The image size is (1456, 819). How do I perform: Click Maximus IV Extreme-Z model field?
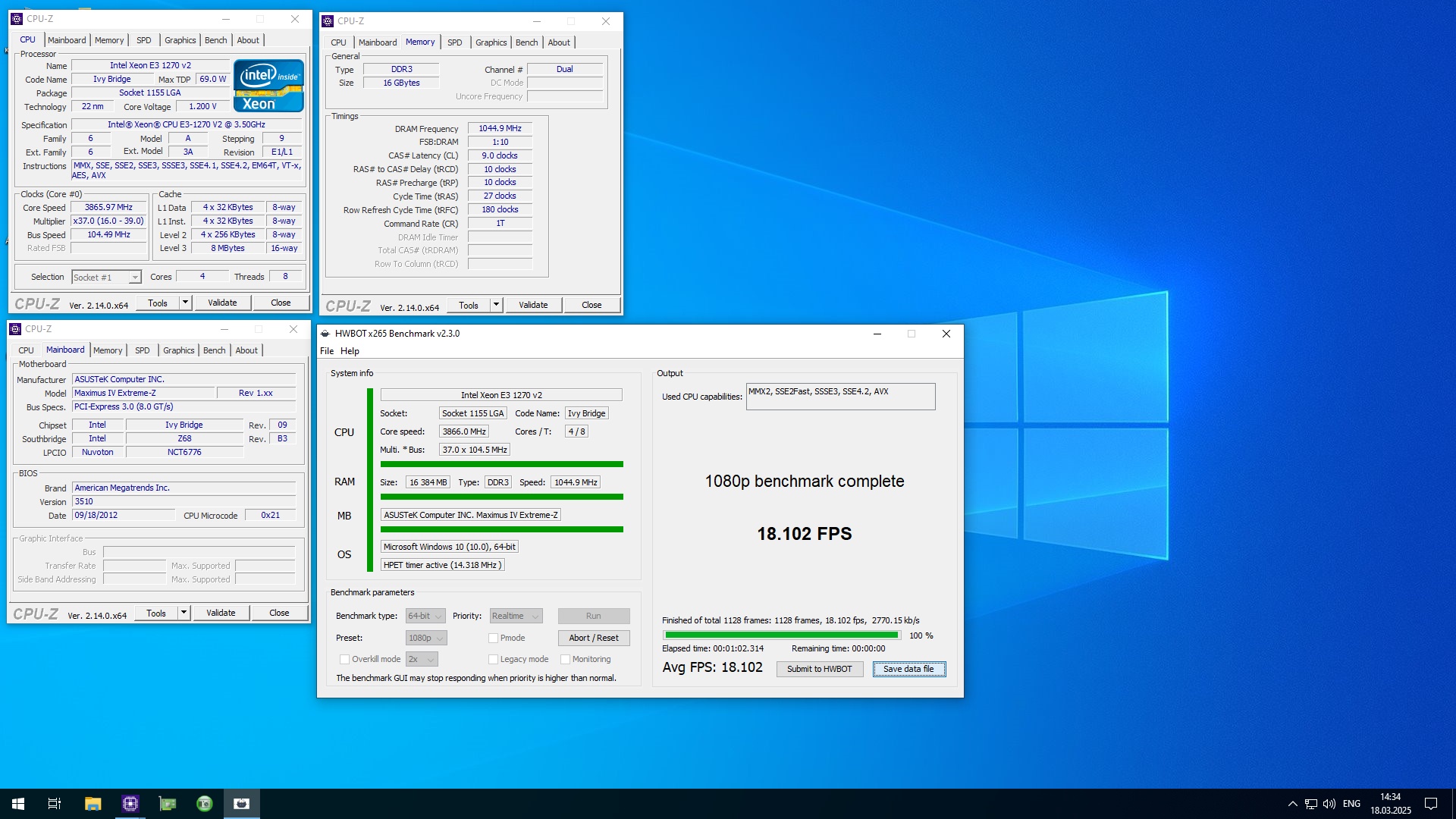pos(143,393)
